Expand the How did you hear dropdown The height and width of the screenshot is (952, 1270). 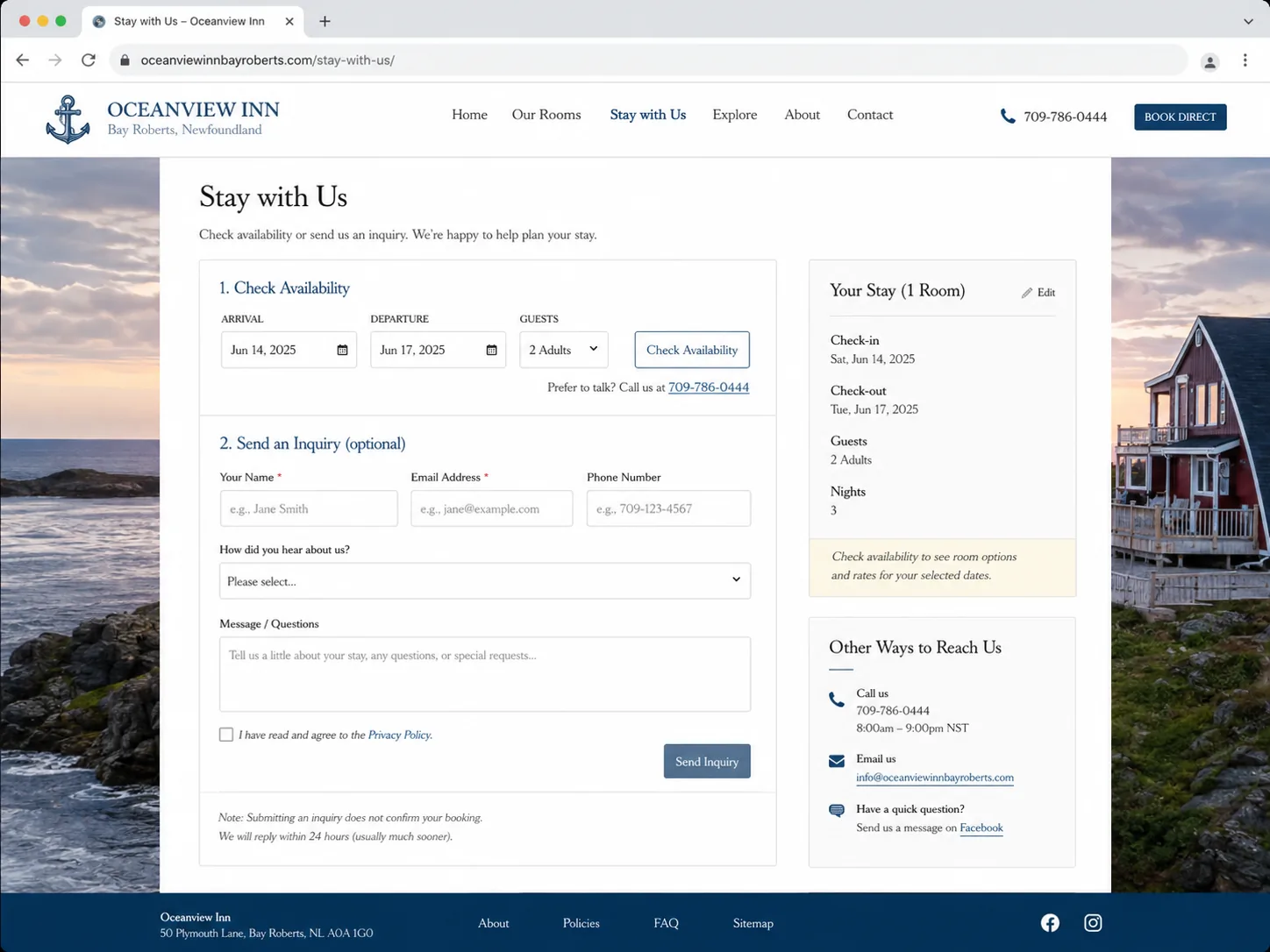tap(485, 580)
